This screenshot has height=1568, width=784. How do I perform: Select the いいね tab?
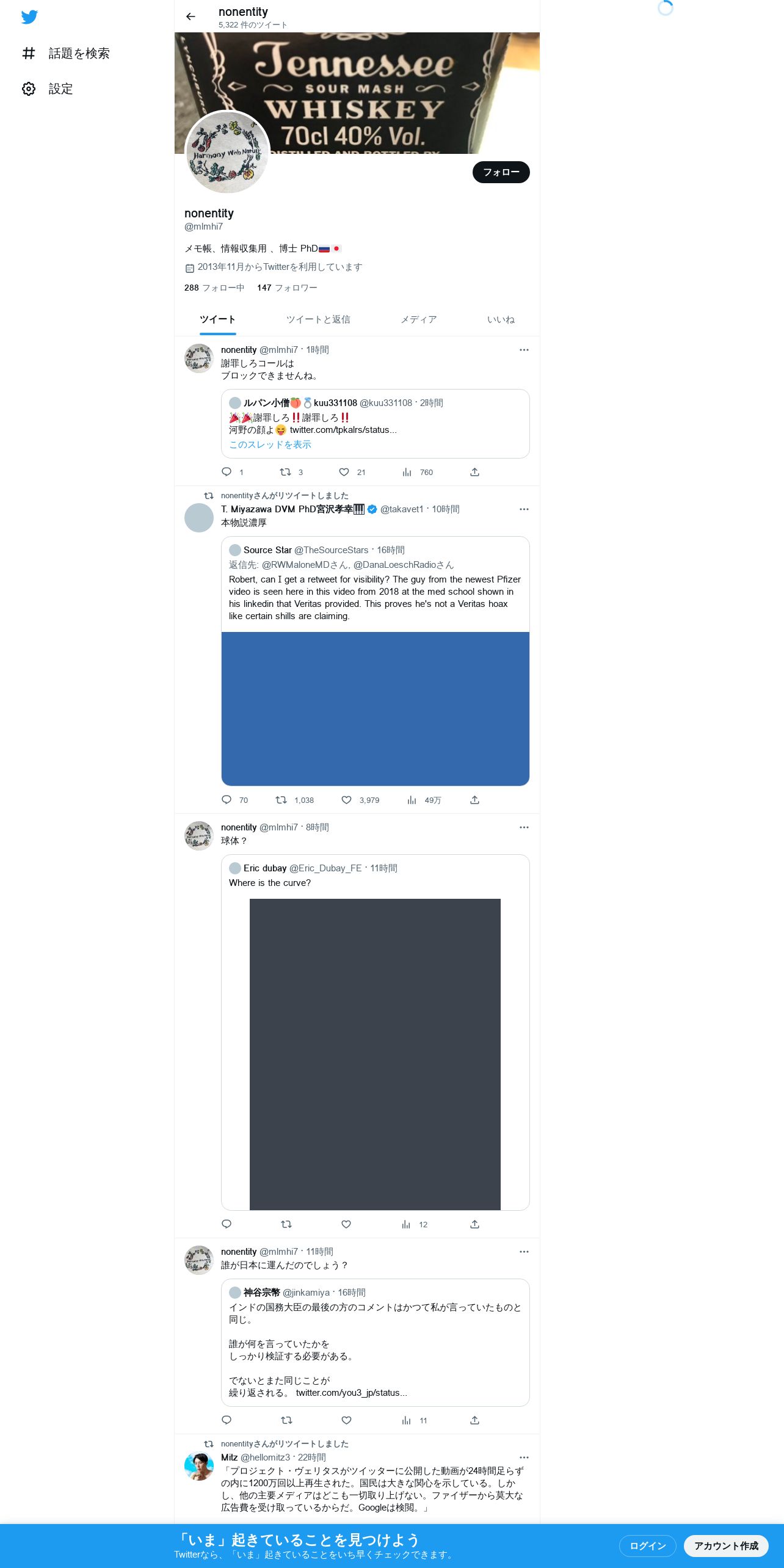[501, 319]
